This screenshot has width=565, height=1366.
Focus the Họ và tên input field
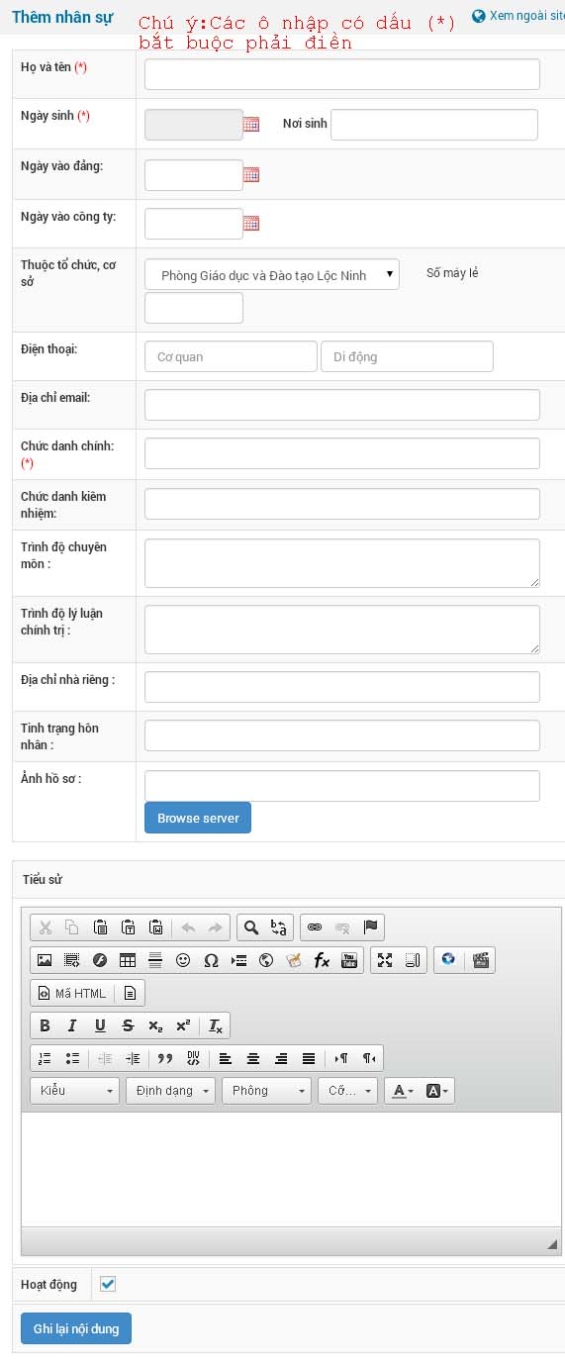(x=342, y=74)
